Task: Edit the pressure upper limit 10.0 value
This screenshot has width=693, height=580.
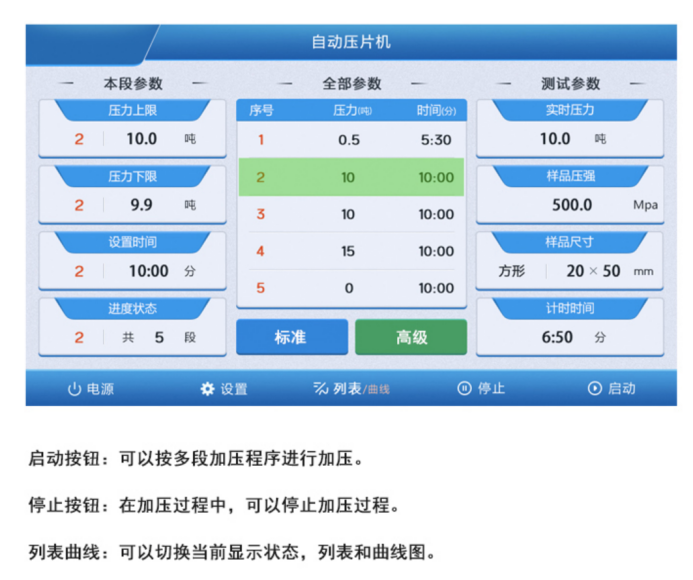Action: pyautogui.click(x=141, y=139)
